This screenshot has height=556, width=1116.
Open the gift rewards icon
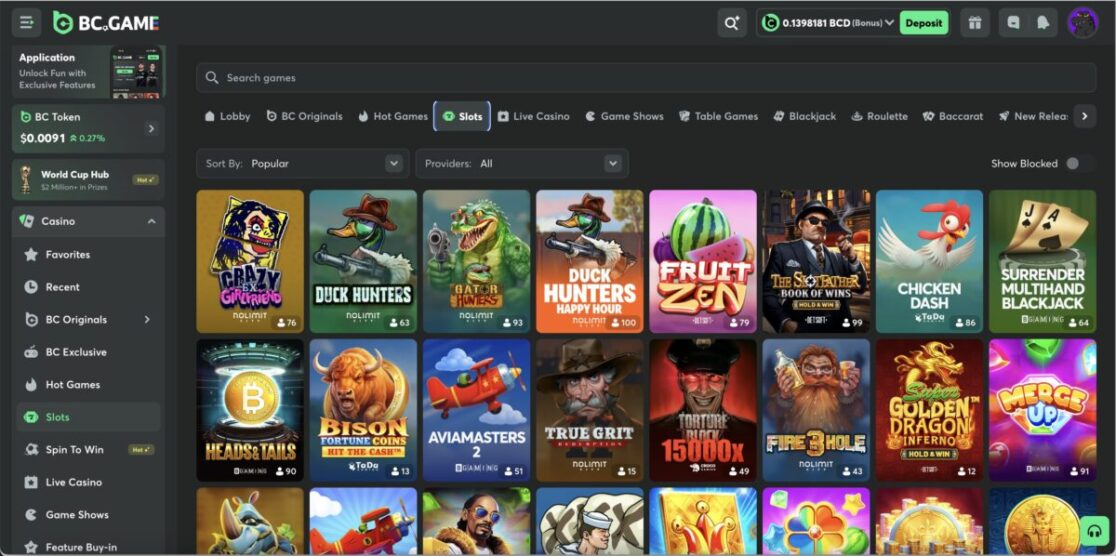tap(975, 23)
